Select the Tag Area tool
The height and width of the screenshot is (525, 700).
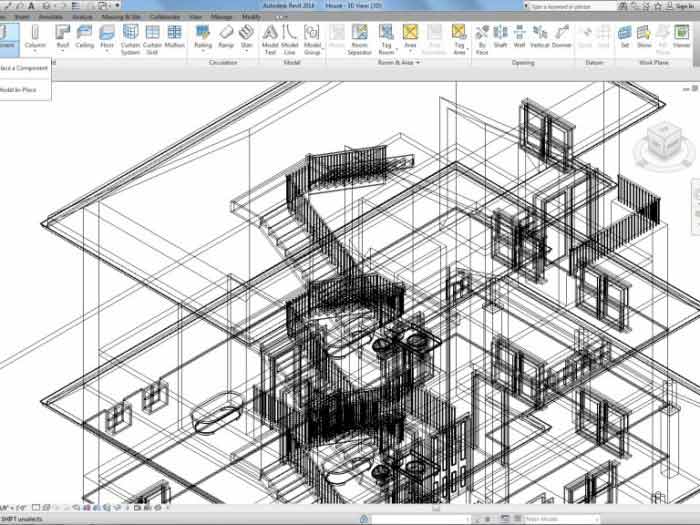click(459, 39)
